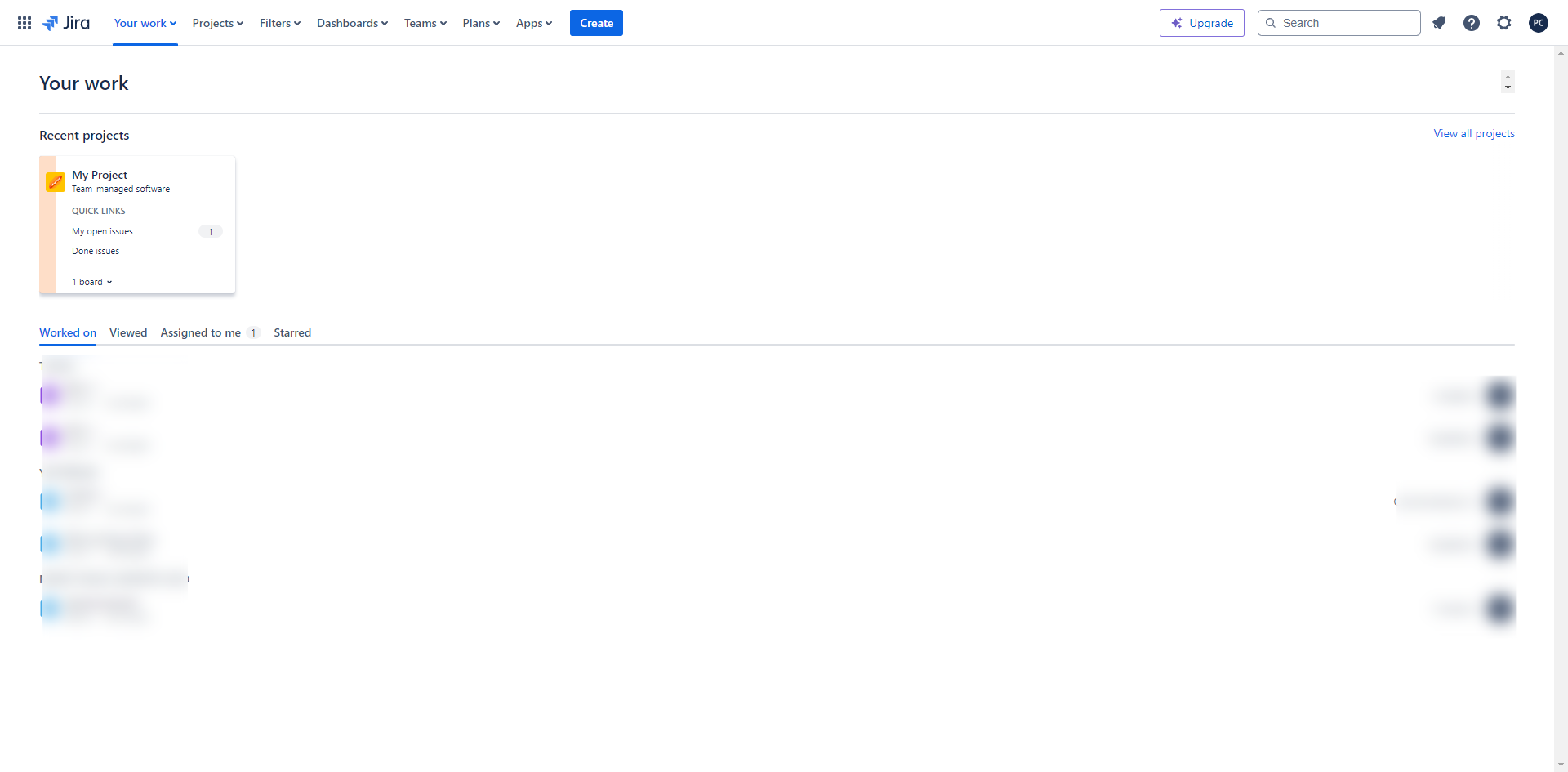The width and height of the screenshot is (1568, 772).
Task: Expand the Filters menu
Action: (x=280, y=23)
